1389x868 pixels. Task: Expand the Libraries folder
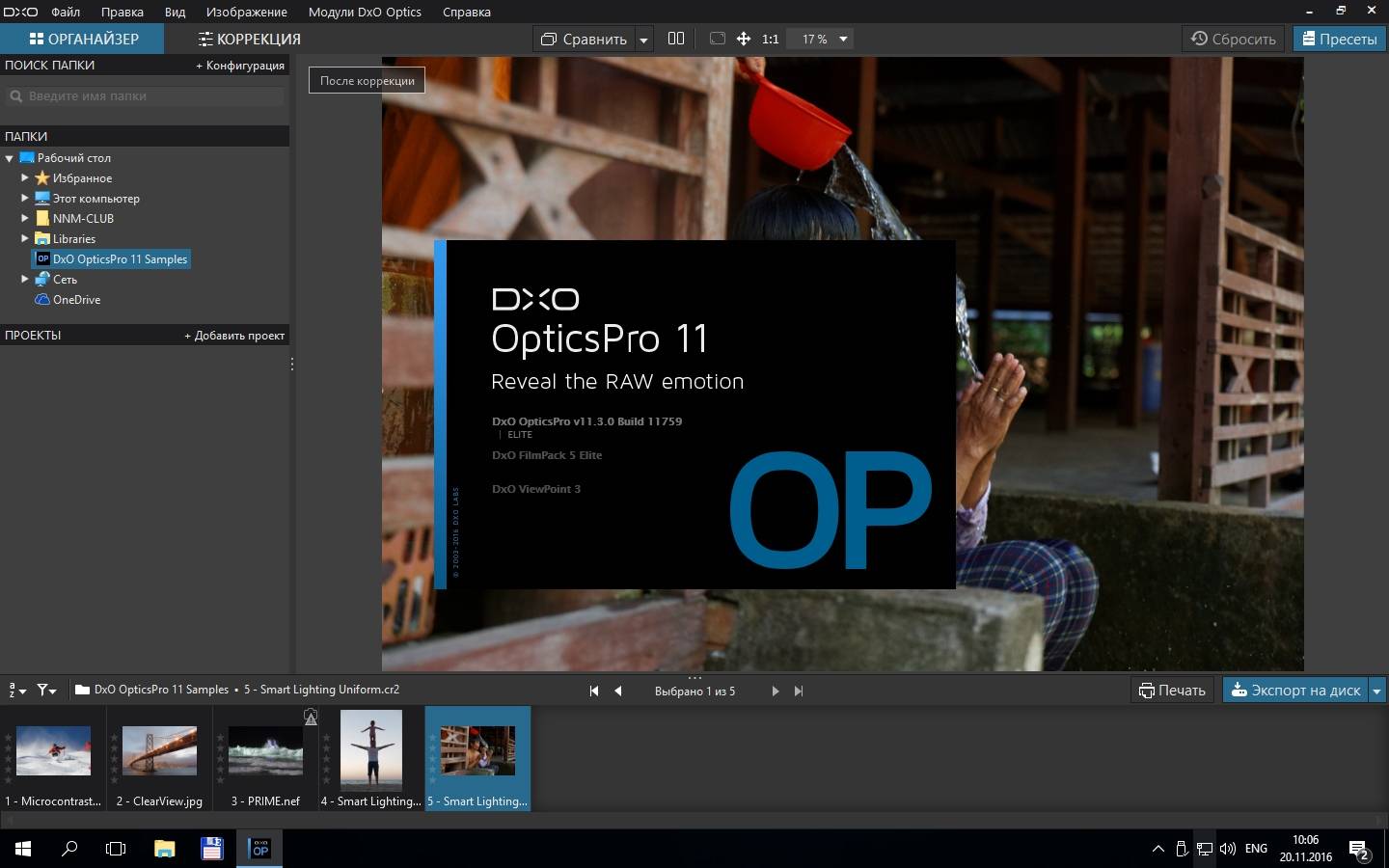tap(25, 238)
